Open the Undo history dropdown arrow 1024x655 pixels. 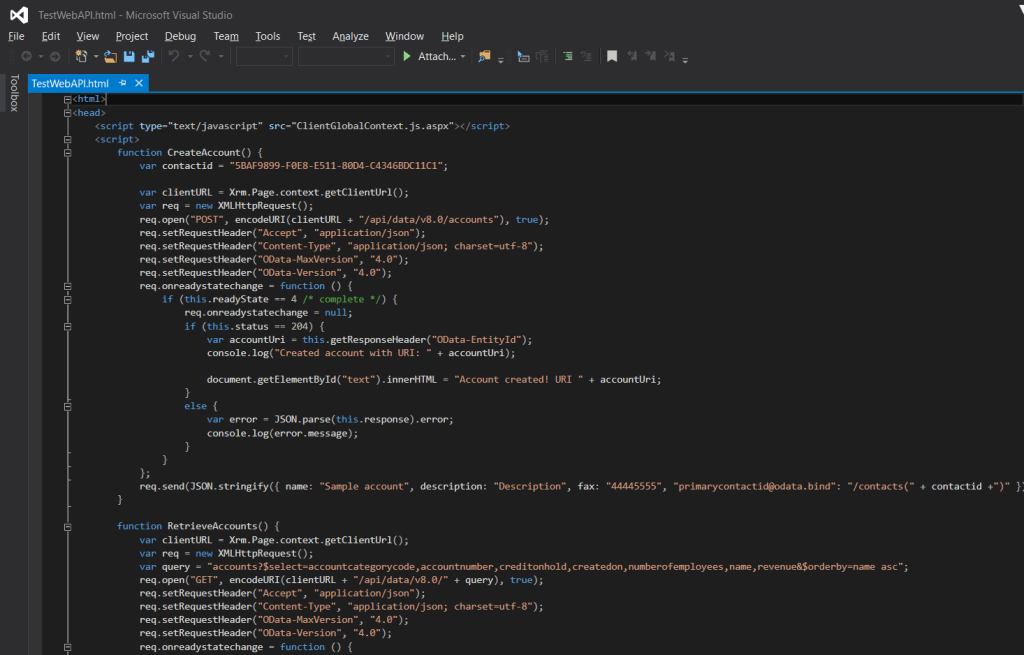click(x=190, y=57)
